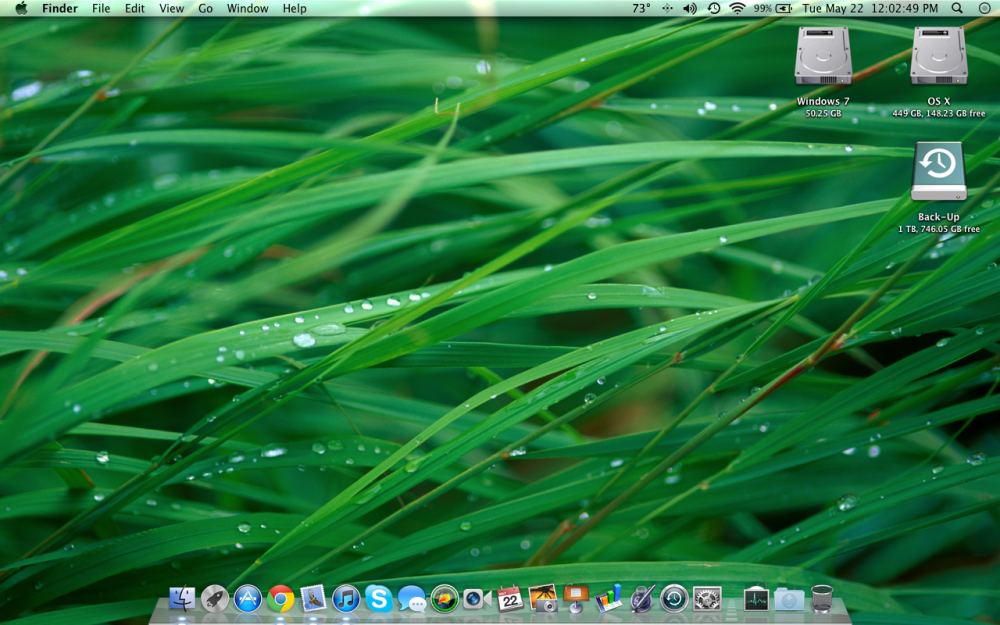1000x625 pixels.
Task: Launch Launchpad rocket icon in dock
Action: point(215,599)
